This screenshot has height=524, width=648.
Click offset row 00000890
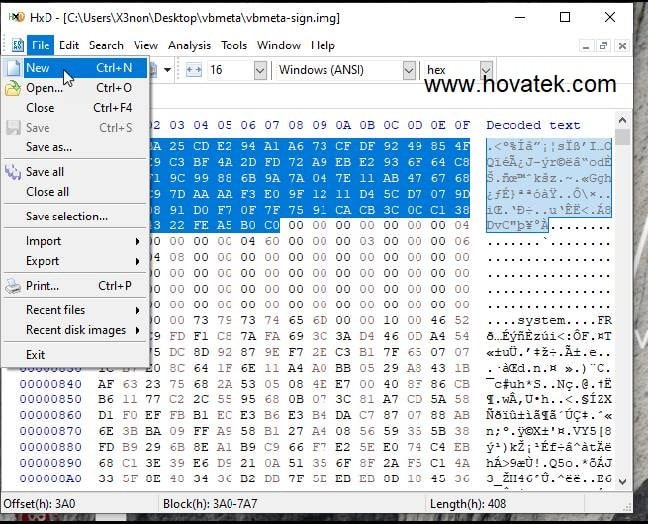[50, 463]
